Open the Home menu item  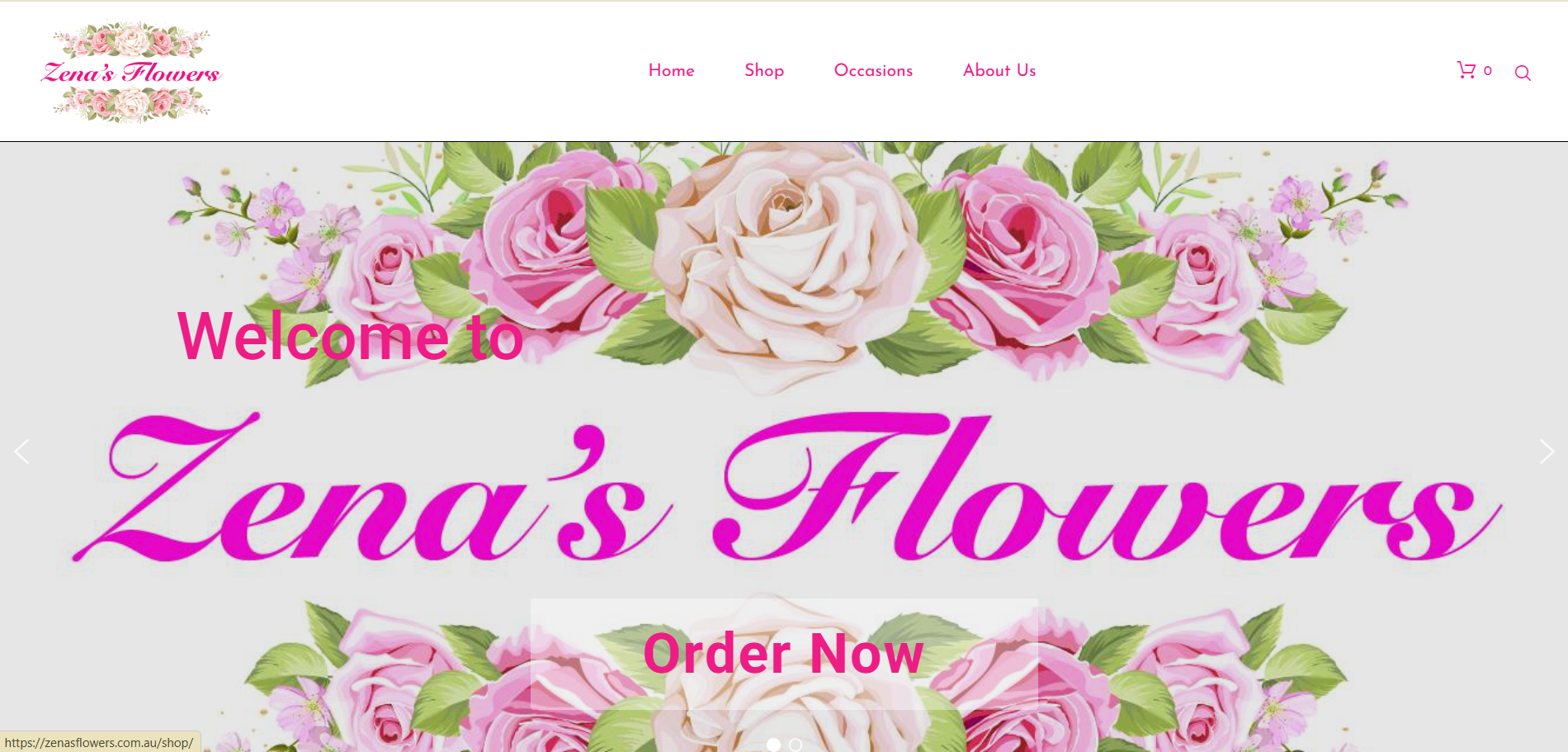pos(672,70)
